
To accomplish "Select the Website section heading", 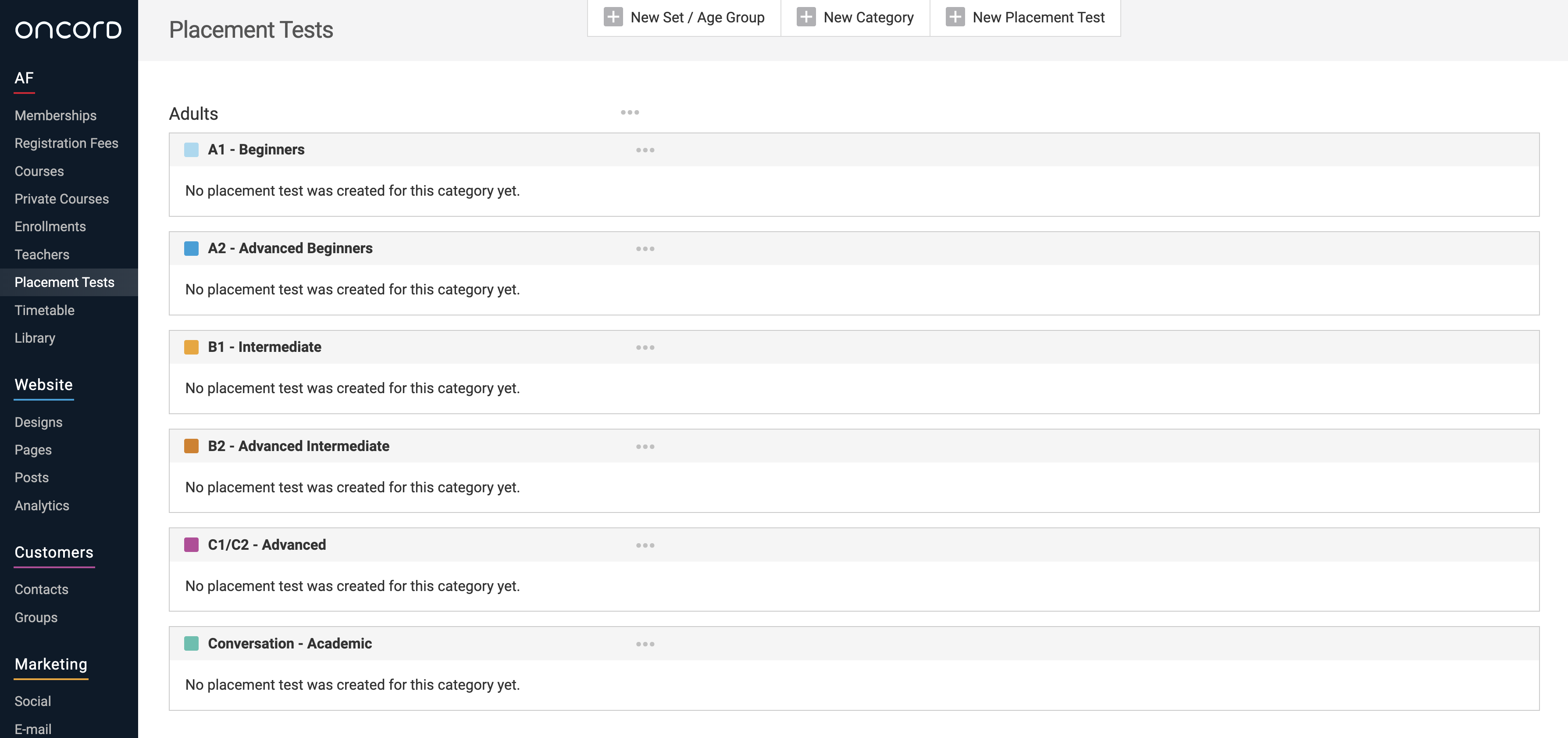I will coord(43,385).
